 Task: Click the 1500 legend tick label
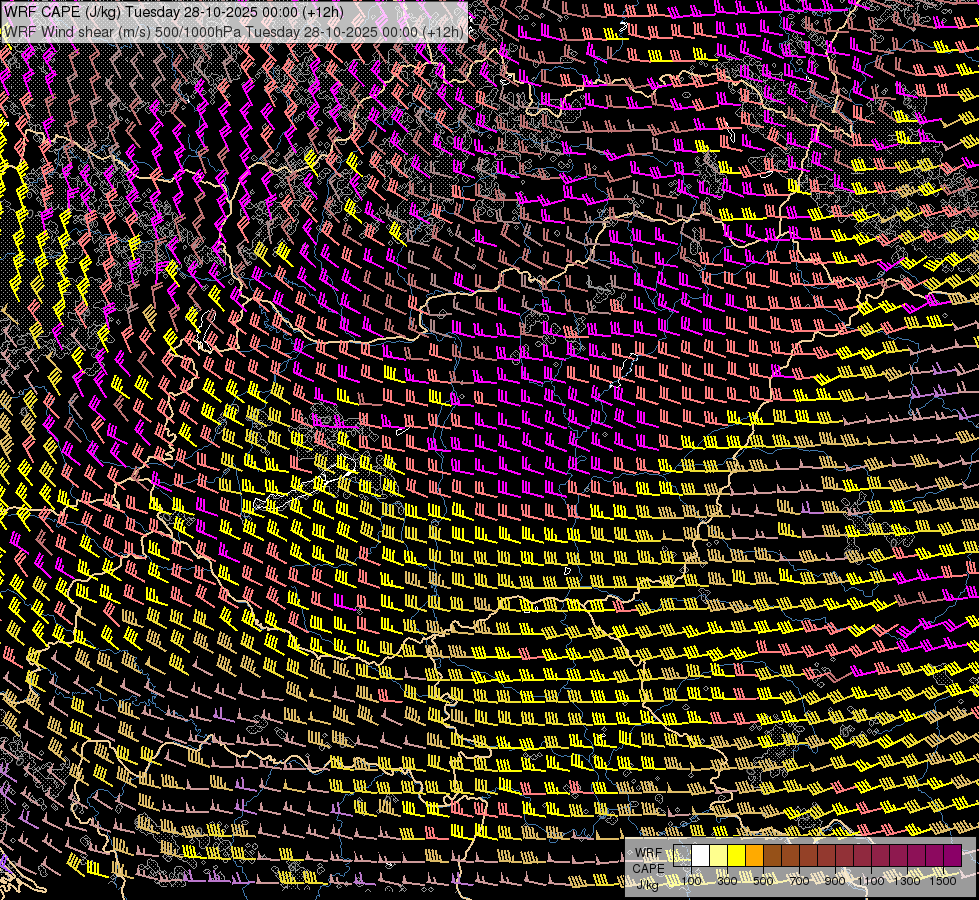(943, 881)
